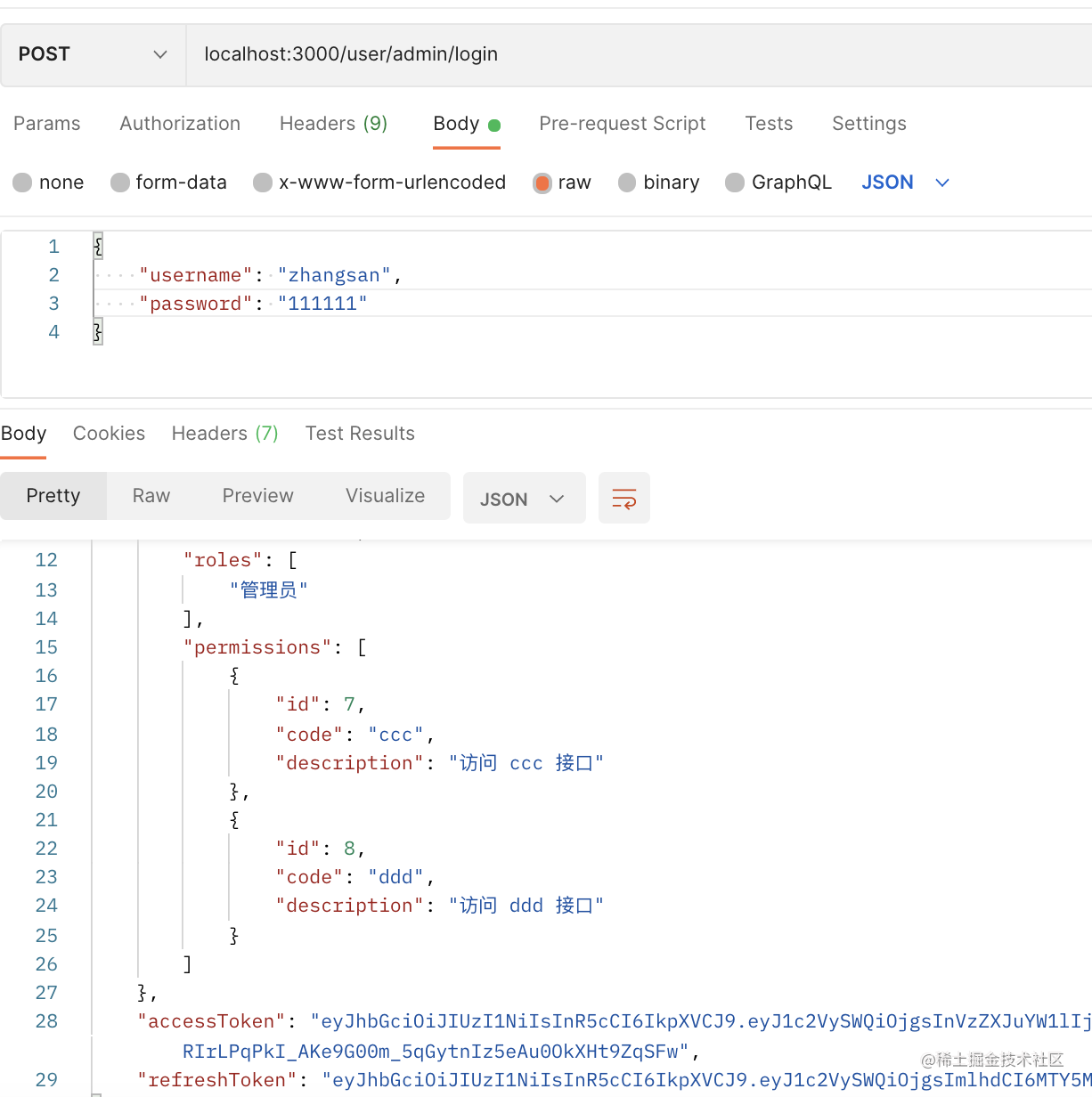Select the none body type radio
The width and height of the screenshot is (1092, 1097).
tap(23, 183)
